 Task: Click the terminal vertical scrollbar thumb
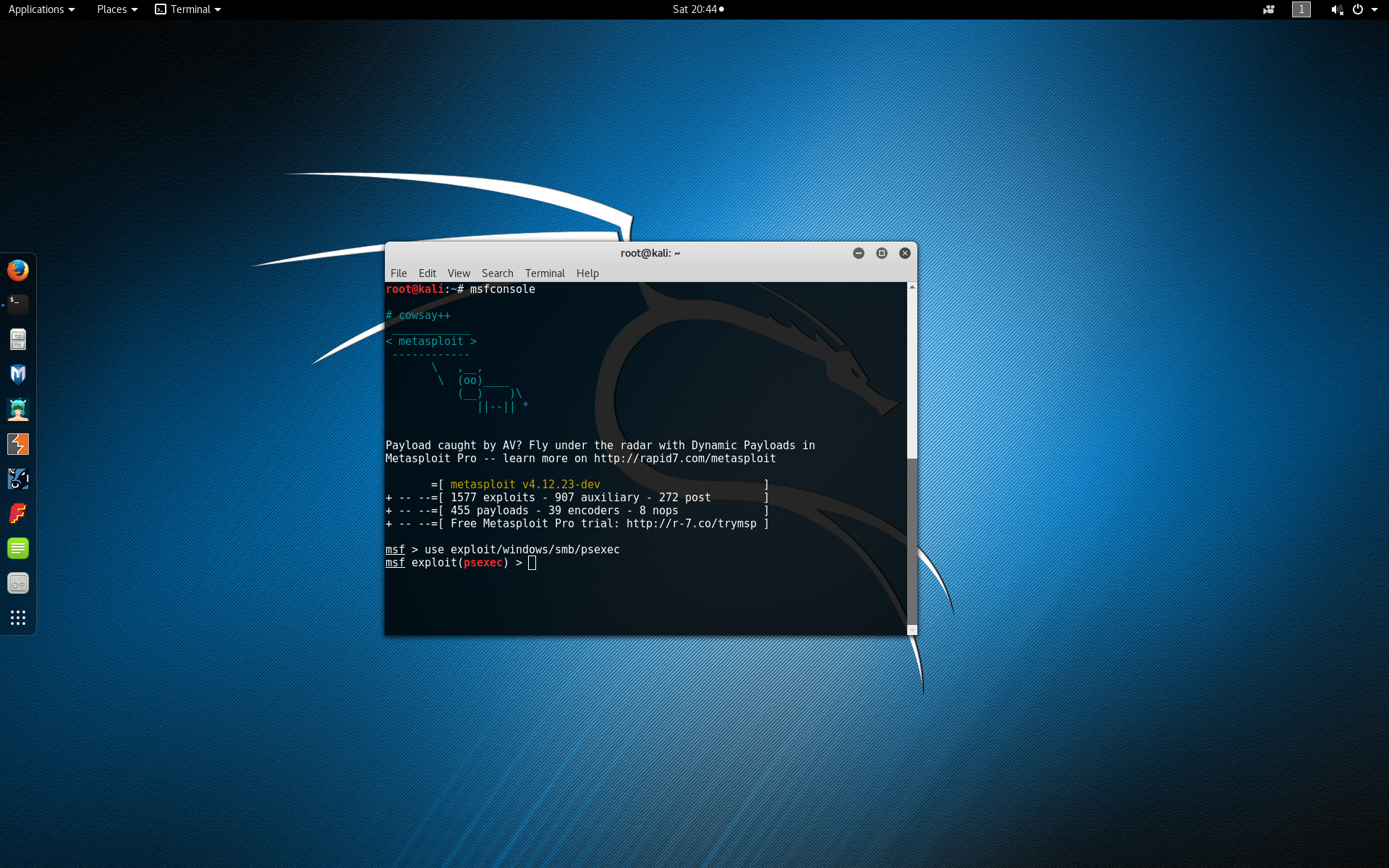[912, 541]
